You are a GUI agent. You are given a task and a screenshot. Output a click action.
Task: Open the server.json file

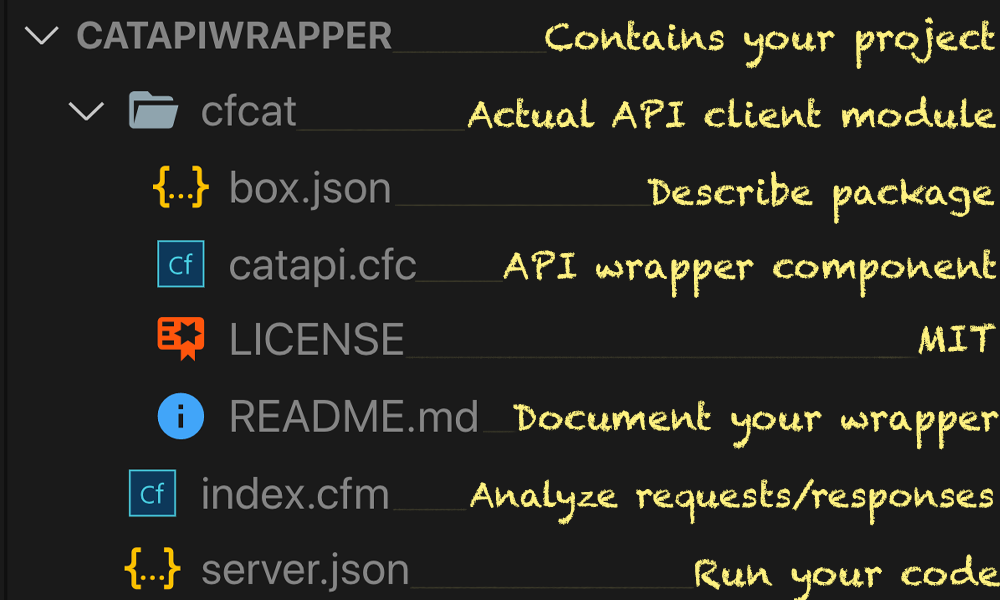(x=305, y=570)
